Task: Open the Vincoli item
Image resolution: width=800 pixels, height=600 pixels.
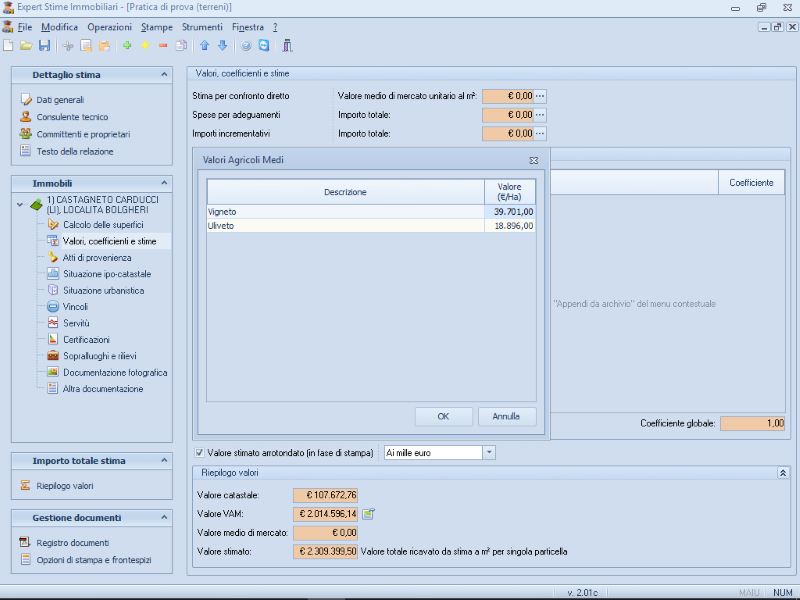Action: click(75, 307)
